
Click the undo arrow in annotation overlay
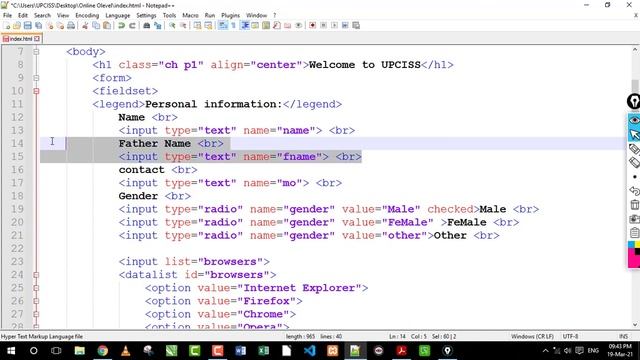[634, 191]
